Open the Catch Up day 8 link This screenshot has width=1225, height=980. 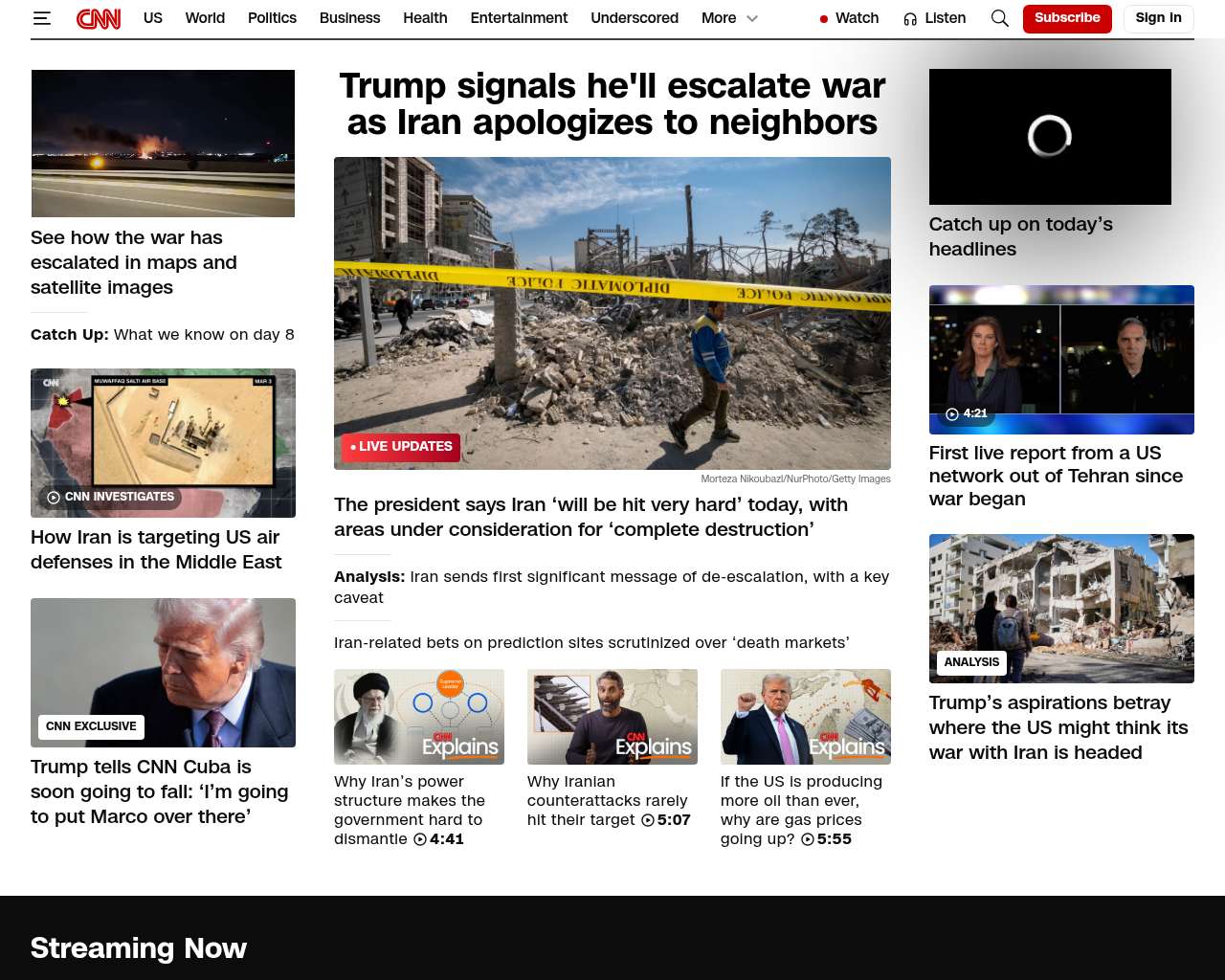coord(163,334)
